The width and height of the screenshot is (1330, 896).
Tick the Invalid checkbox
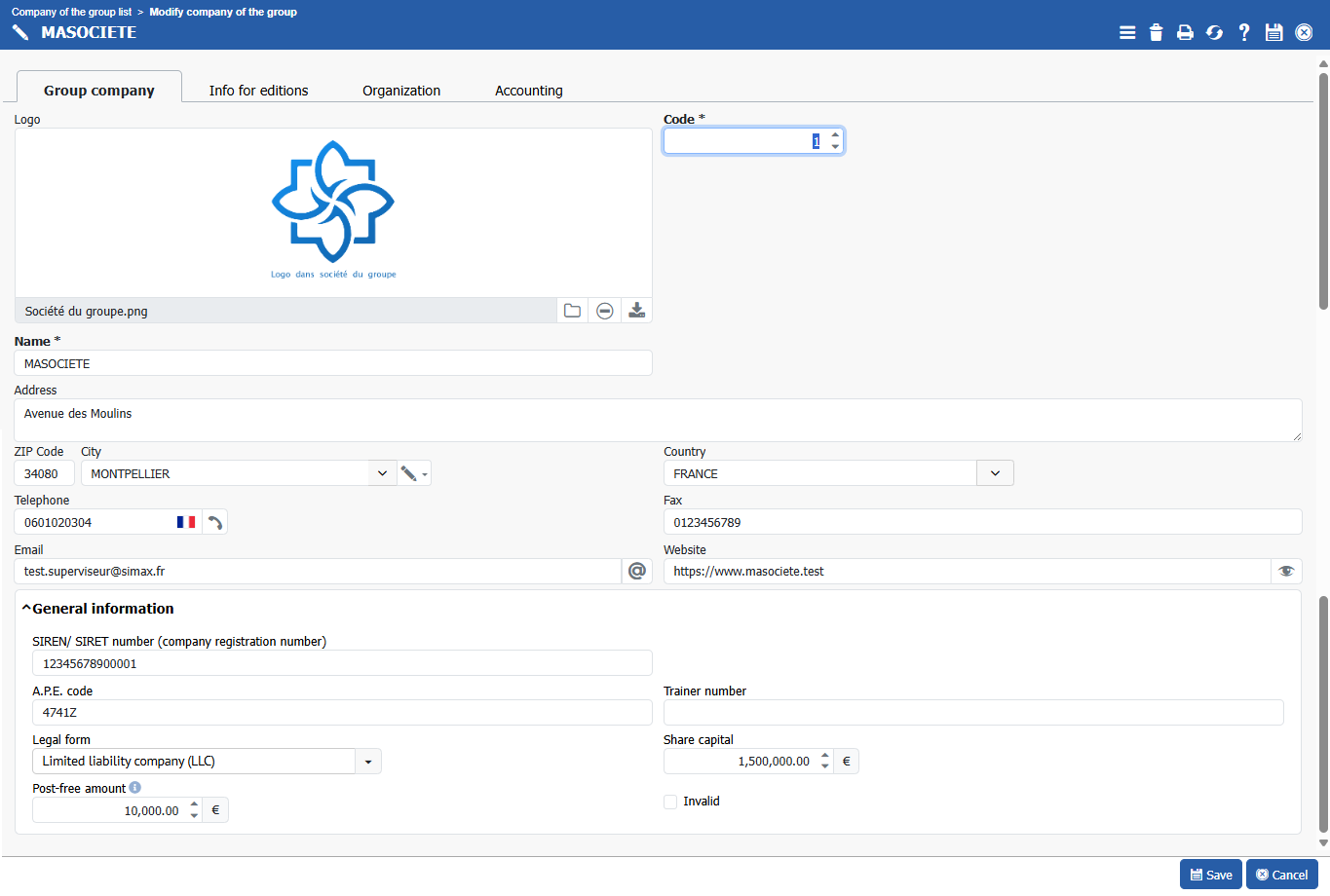(x=670, y=802)
